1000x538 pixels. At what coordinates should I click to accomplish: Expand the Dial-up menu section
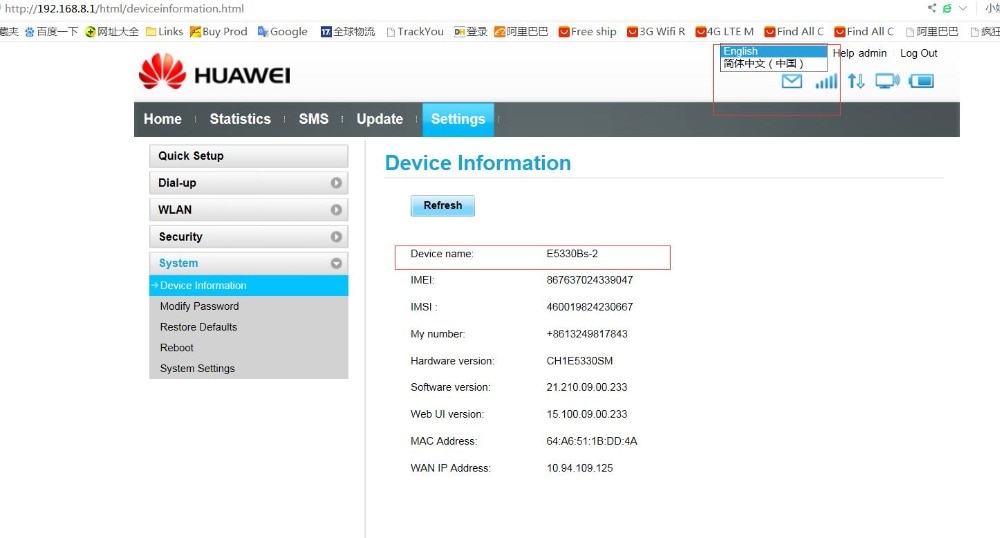click(249, 183)
